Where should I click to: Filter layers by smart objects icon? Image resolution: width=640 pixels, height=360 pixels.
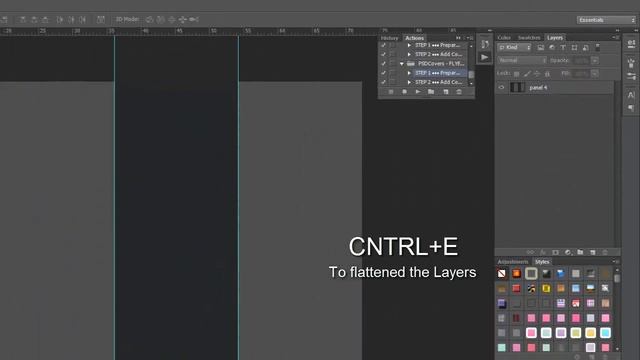coord(586,48)
